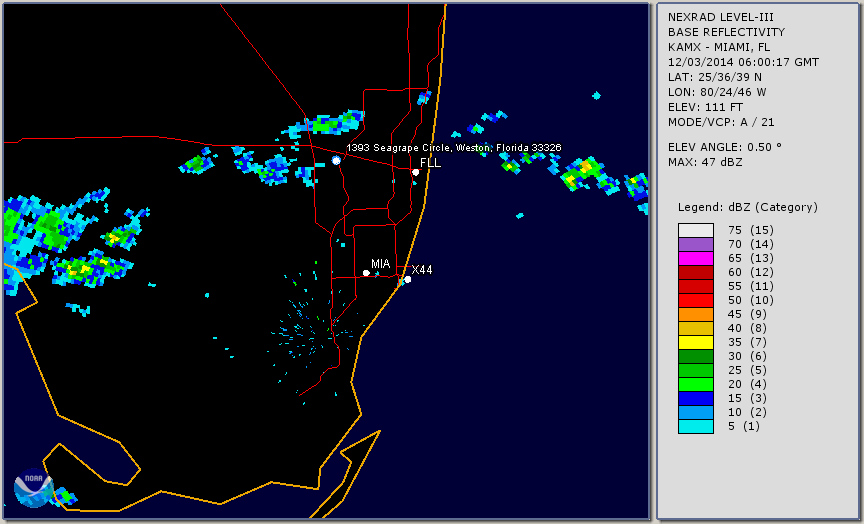
Task: Click the MIA label on the map
Action: click(381, 264)
